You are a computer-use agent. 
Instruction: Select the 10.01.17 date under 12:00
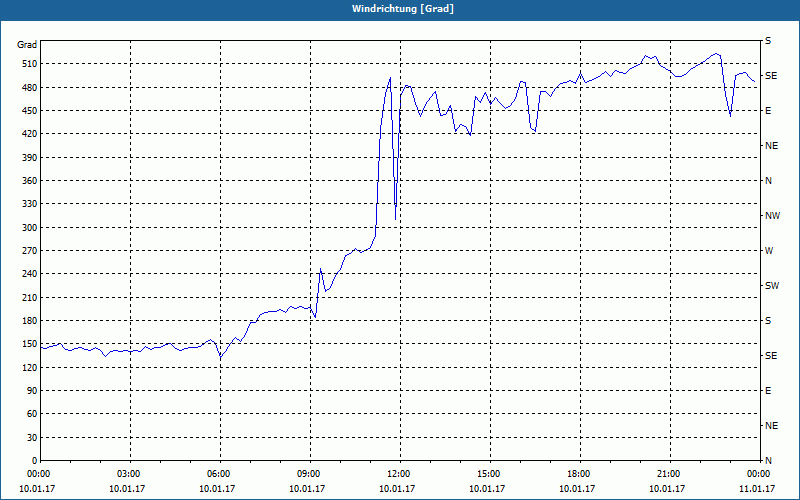click(397, 489)
